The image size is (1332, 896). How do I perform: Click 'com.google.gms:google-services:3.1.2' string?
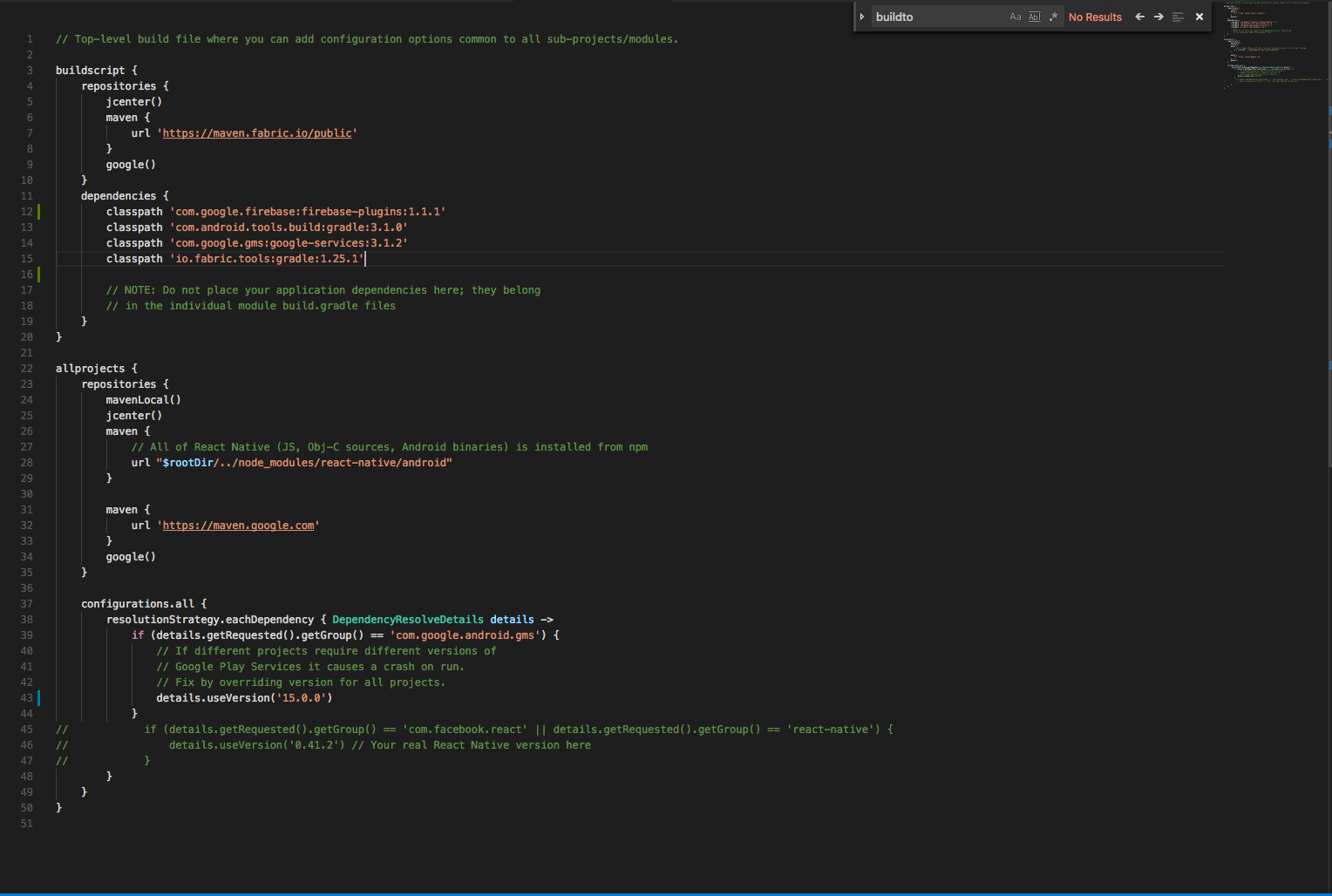click(x=289, y=243)
